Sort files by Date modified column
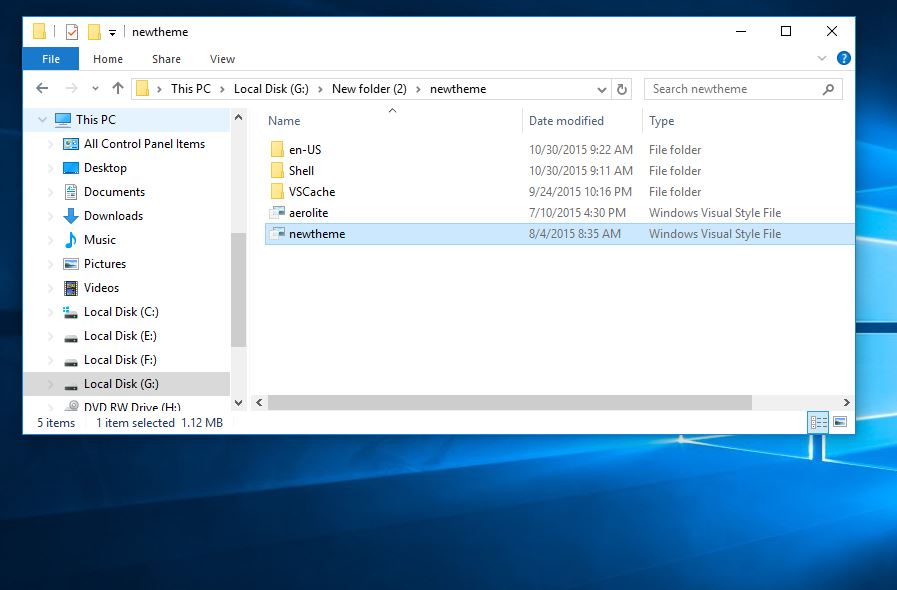 click(566, 121)
